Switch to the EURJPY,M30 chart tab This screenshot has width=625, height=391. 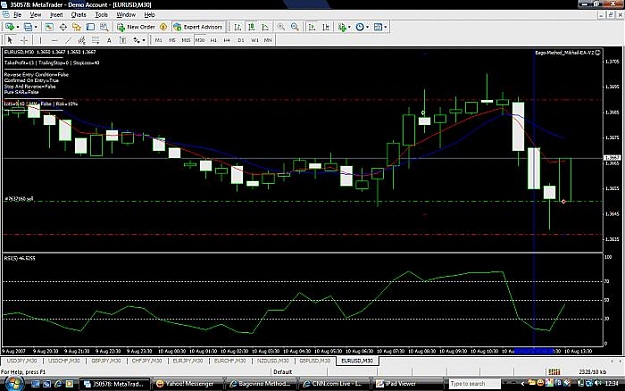188,361
